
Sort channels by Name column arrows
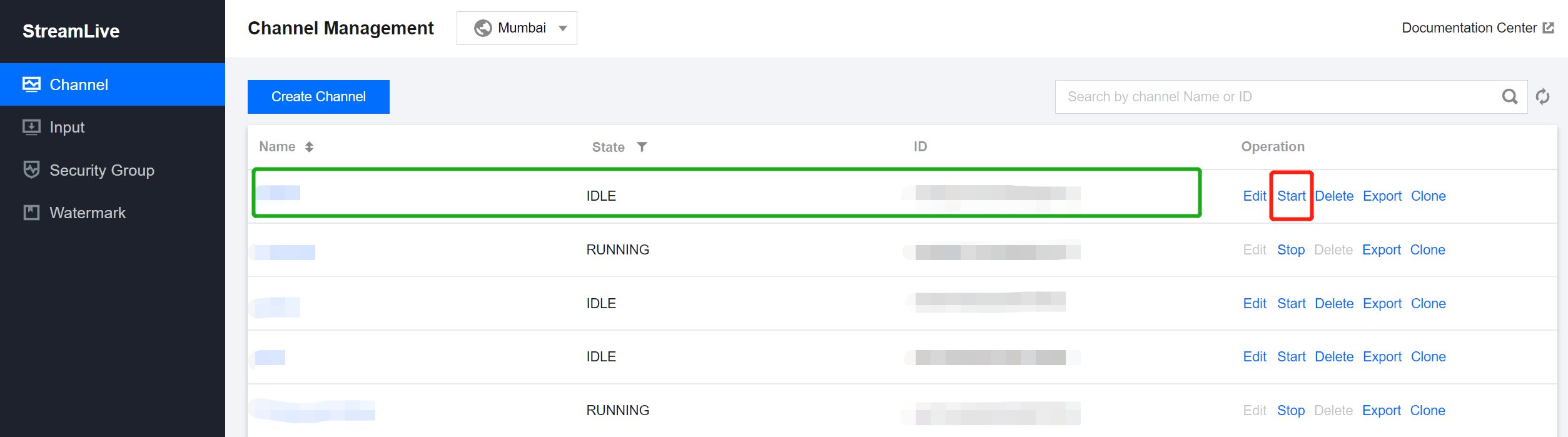pos(309,147)
